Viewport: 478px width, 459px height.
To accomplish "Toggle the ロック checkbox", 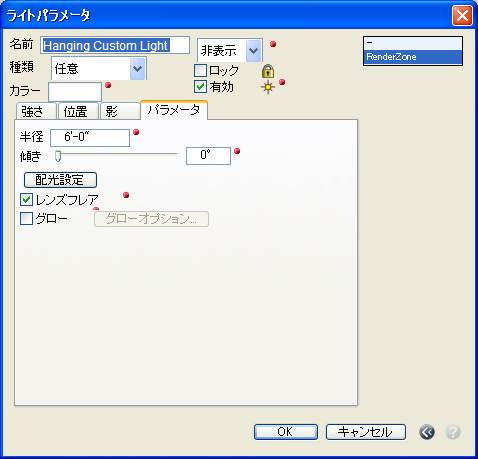I will pos(200,71).
